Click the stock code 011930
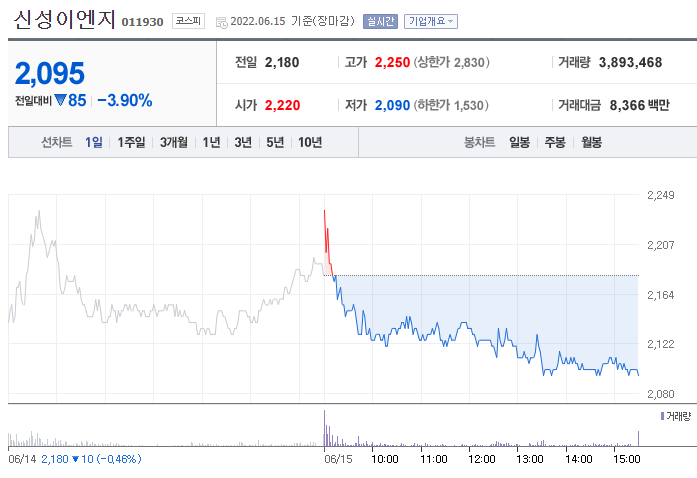The height and width of the screenshot is (478, 697). pos(142,22)
